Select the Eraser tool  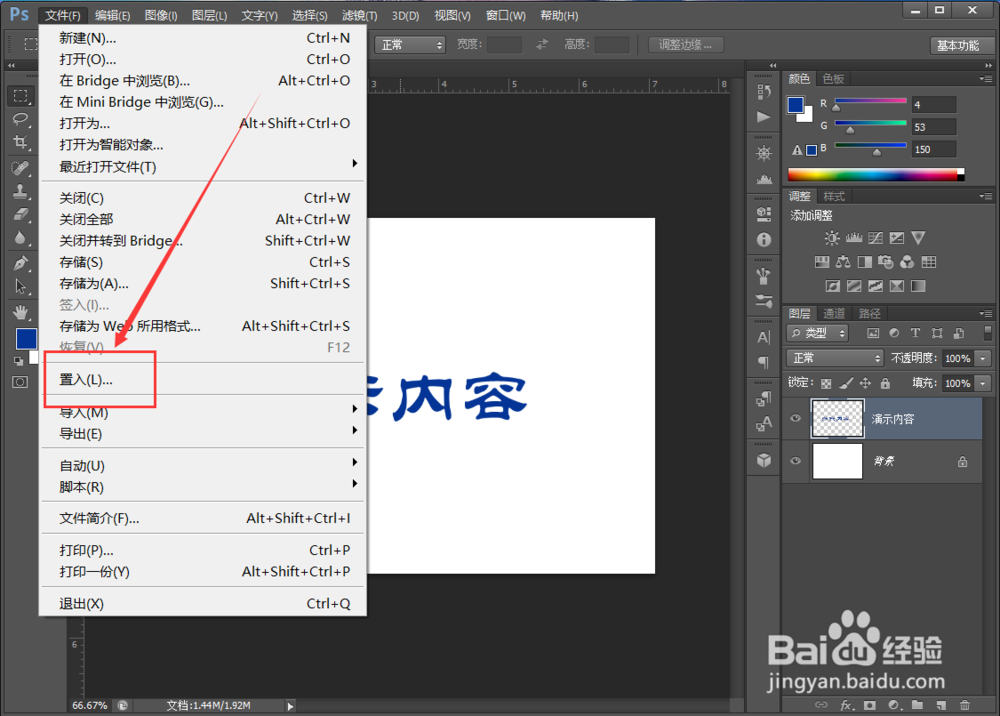coord(20,214)
